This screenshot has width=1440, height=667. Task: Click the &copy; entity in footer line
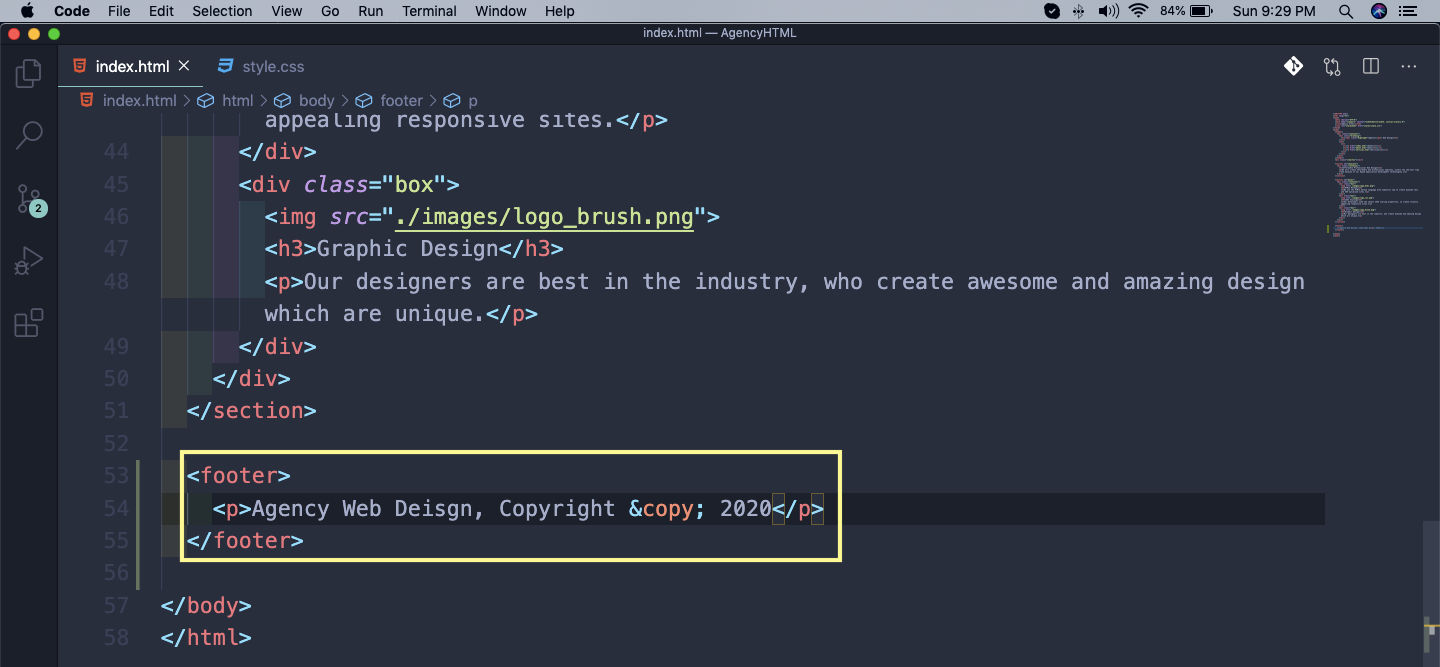click(x=667, y=509)
